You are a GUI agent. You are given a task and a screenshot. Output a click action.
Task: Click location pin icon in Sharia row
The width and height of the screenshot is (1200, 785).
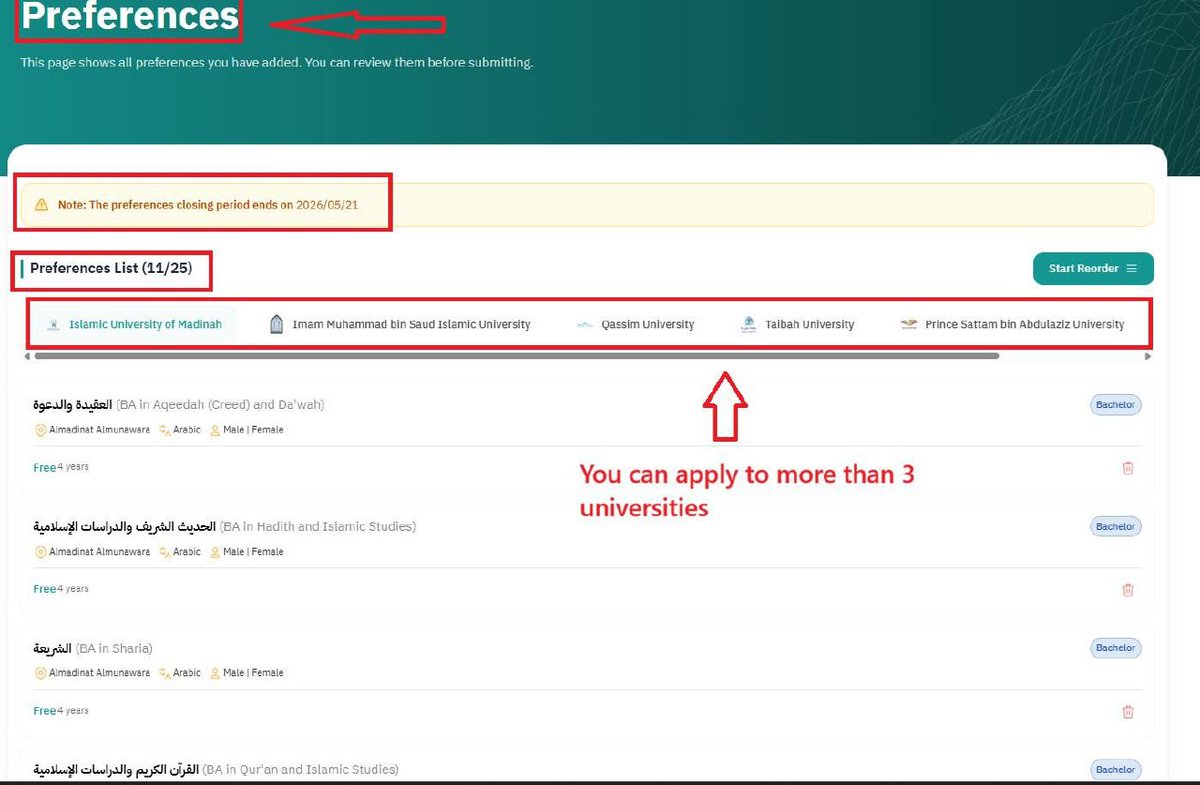point(41,673)
